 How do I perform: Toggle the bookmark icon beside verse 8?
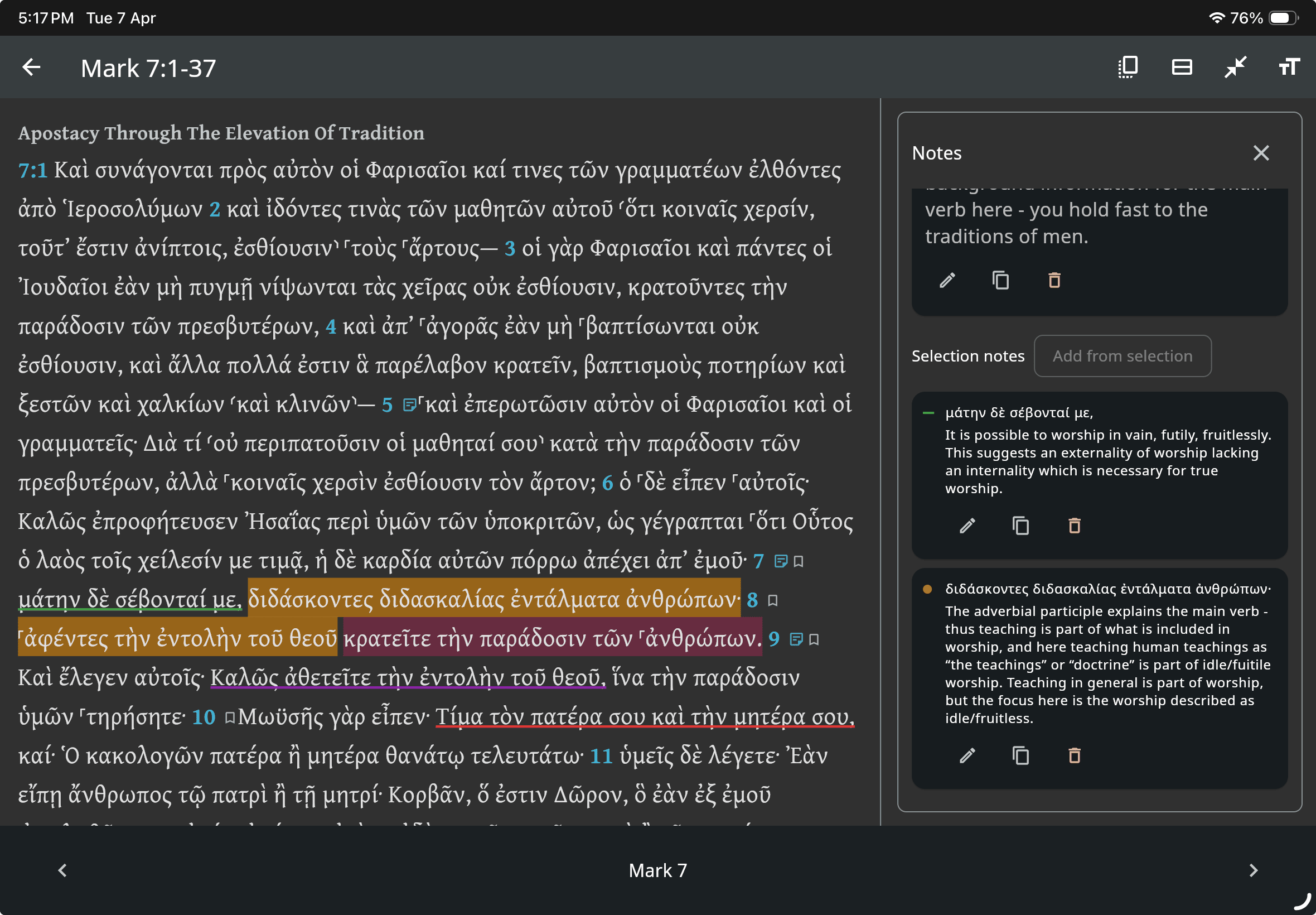[x=772, y=600]
